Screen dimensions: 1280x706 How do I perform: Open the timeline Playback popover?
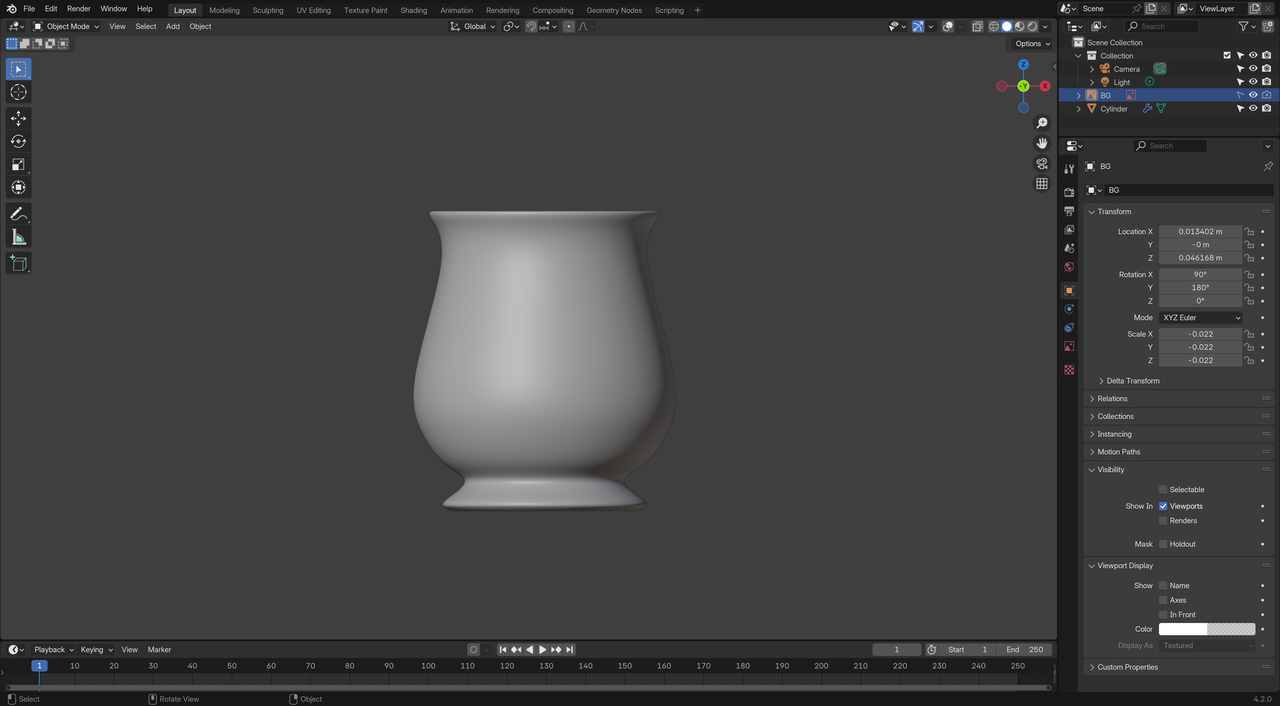pos(53,650)
